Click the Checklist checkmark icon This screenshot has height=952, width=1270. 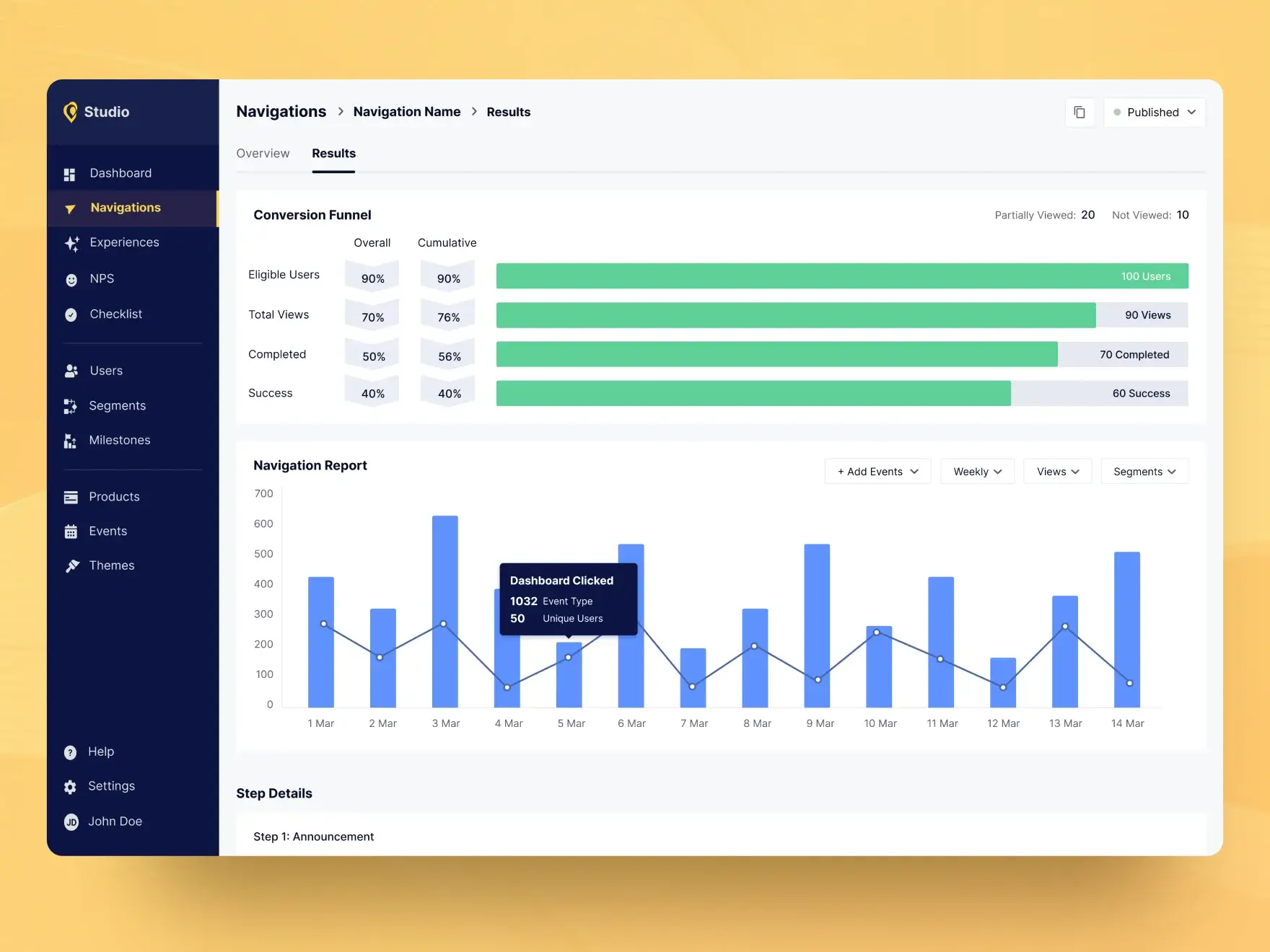click(71, 314)
